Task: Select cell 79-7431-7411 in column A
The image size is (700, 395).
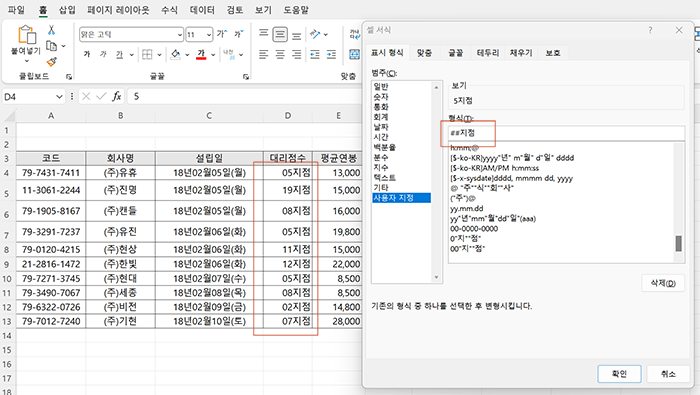Action: tap(51, 173)
